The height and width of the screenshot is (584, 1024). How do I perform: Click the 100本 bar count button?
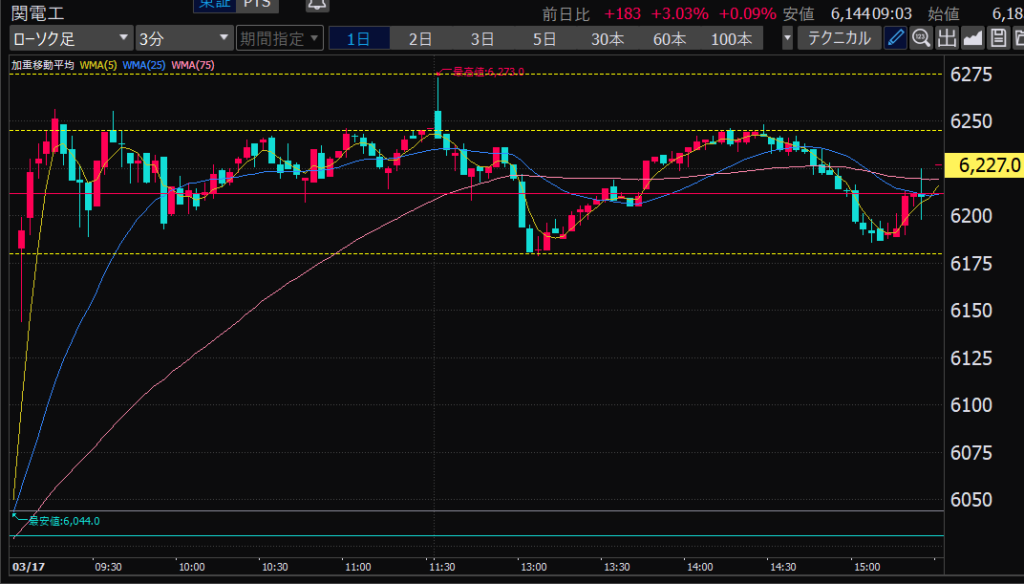731,39
